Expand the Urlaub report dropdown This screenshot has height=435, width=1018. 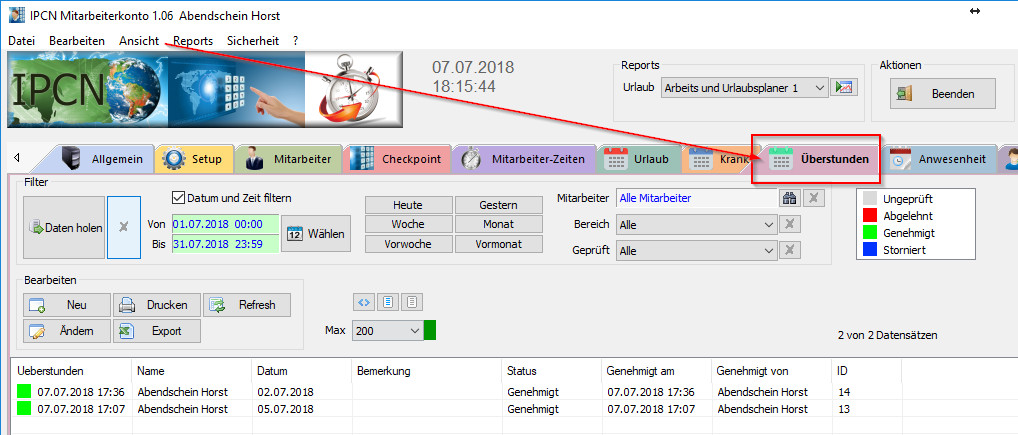coord(820,88)
